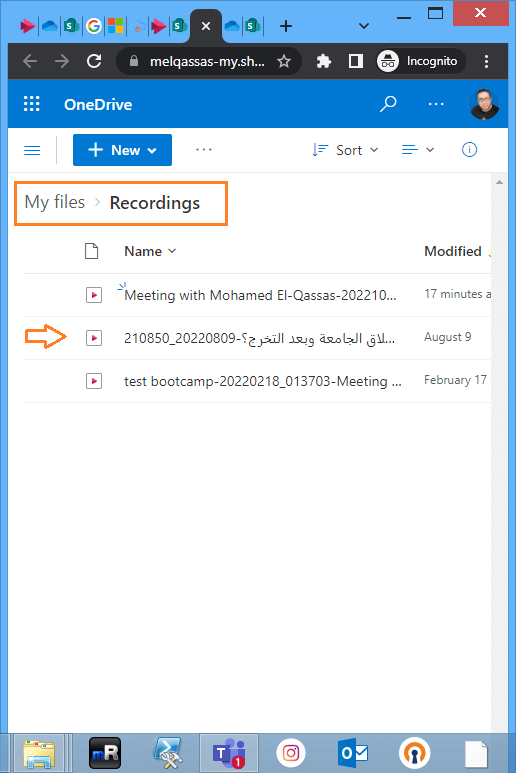Go to My files breadcrumb

[x=55, y=202]
